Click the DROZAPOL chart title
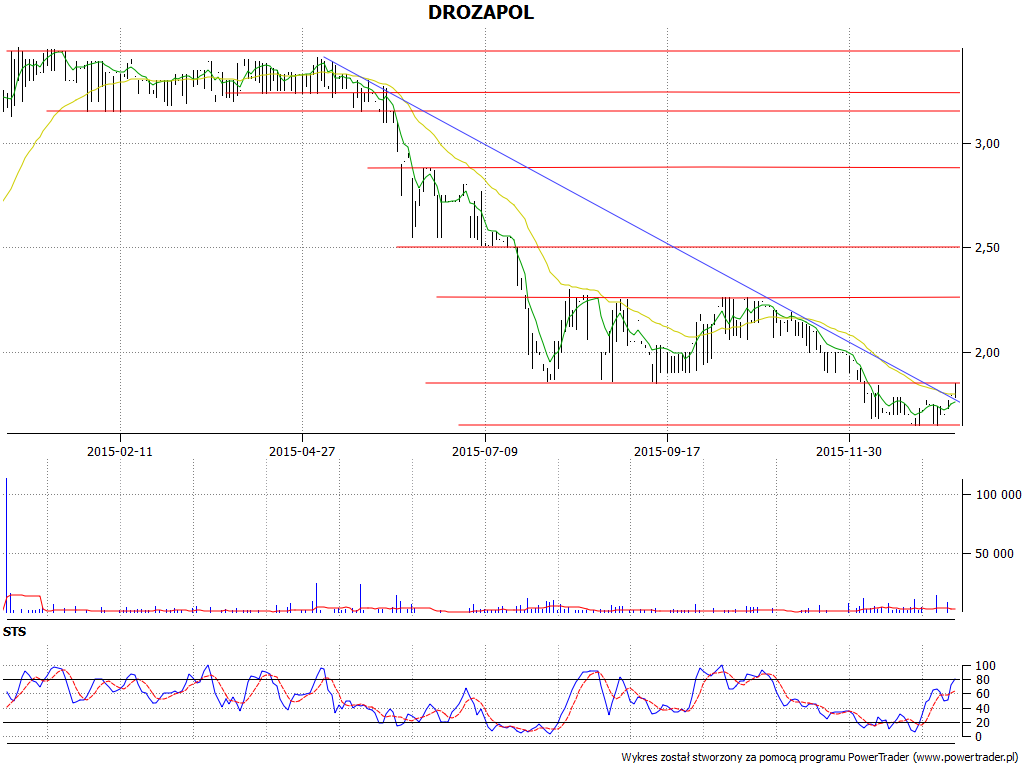 point(481,12)
